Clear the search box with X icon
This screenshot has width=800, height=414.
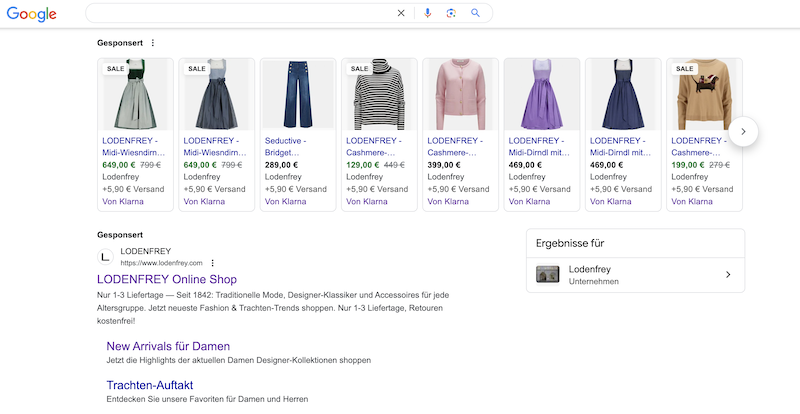click(x=401, y=13)
